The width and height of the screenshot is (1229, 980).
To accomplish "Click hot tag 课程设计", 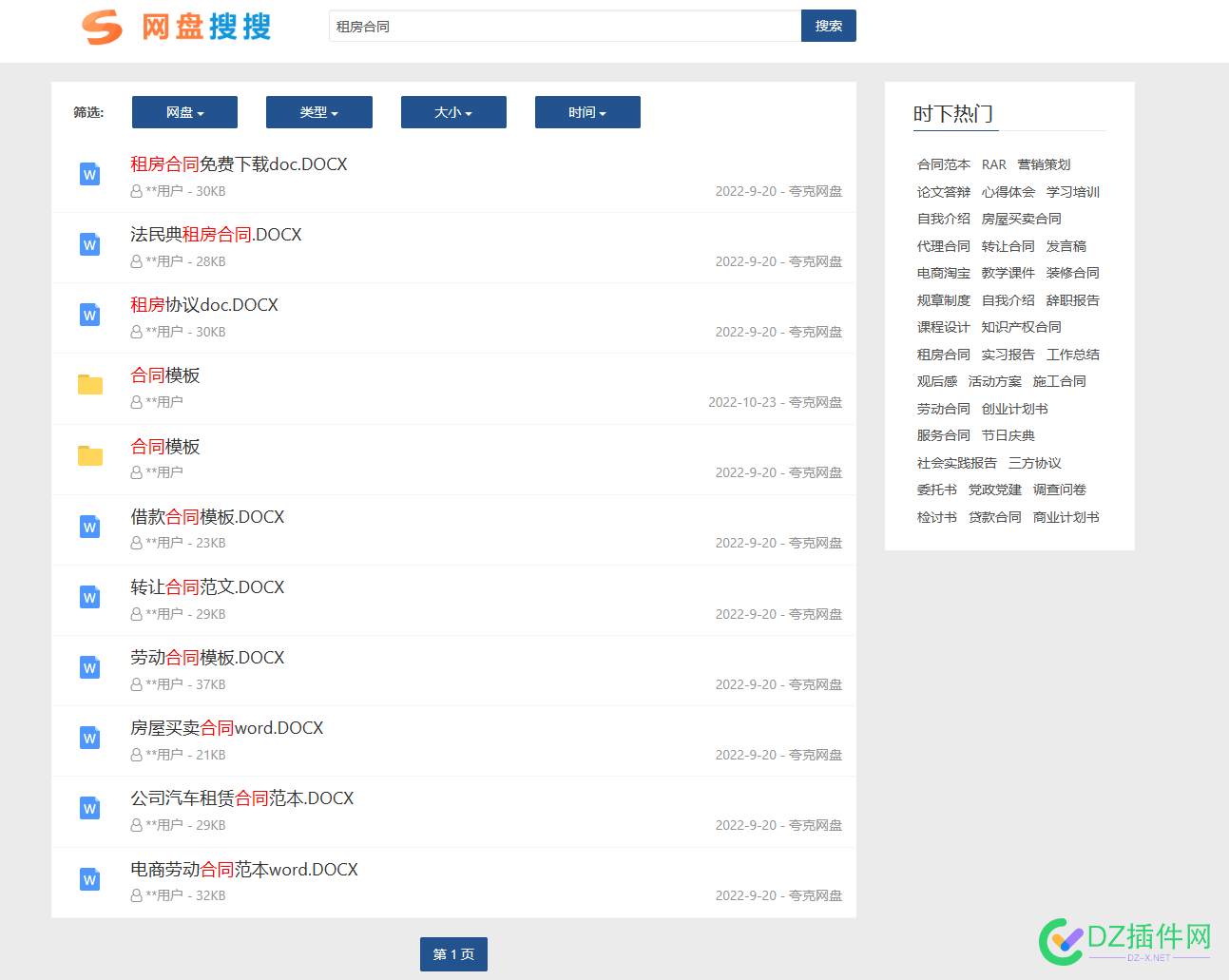I will 944,327.
